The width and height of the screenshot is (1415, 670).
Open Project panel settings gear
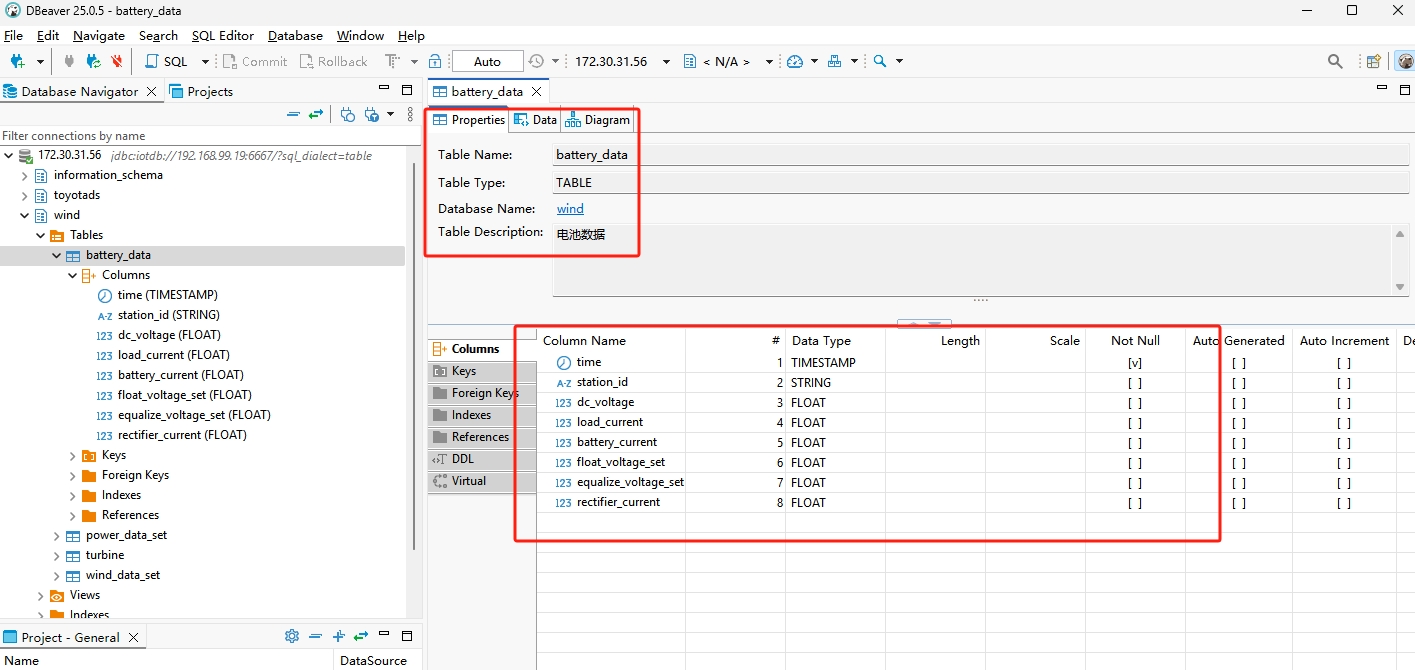point(292,636)
